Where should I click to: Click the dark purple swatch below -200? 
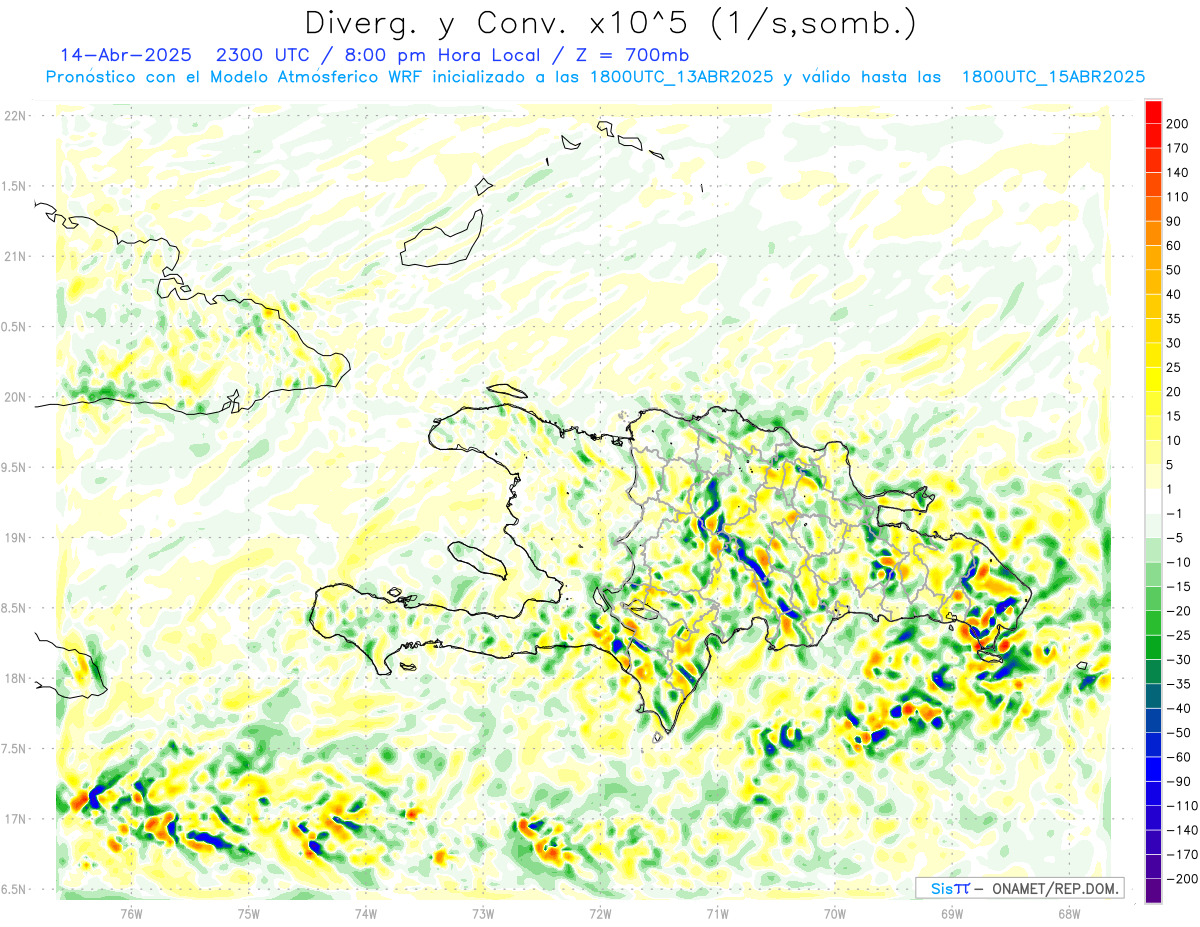[x=1153, y=891]
